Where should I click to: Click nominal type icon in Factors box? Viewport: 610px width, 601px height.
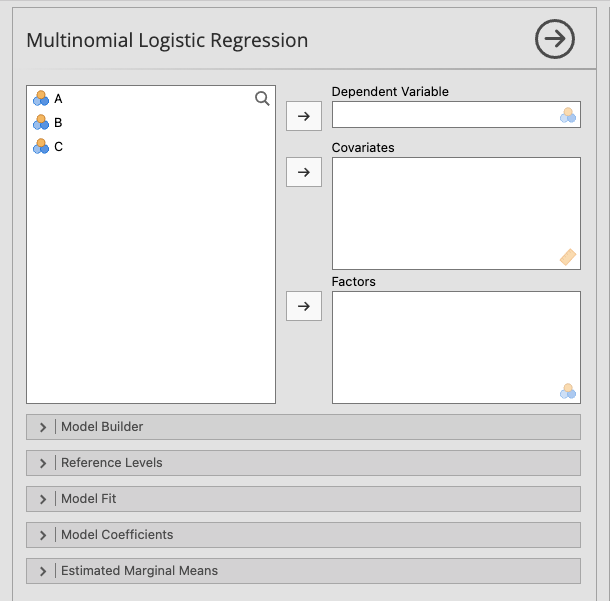(568, 391)
